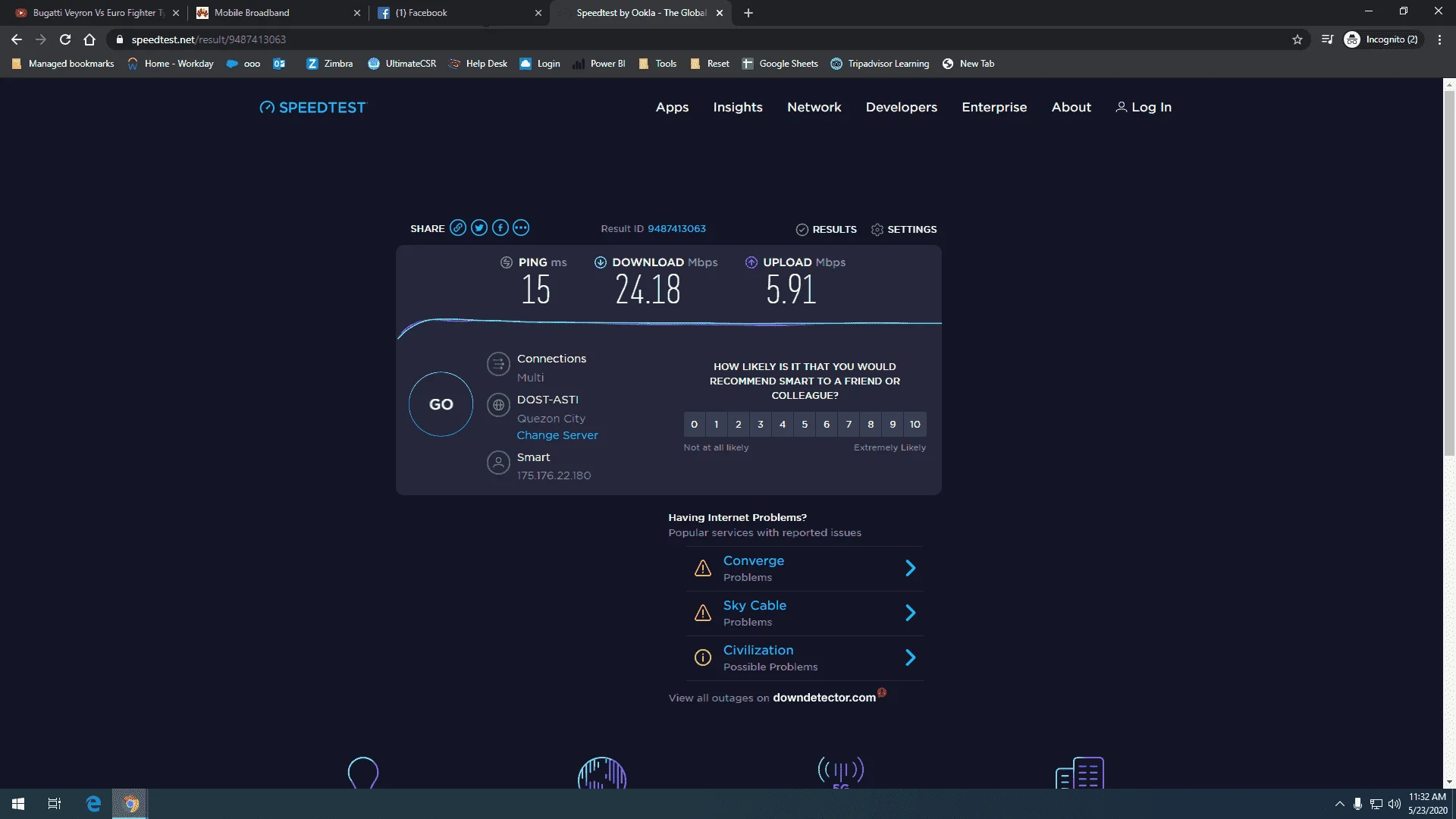The image size is (1456, 819).
Task: Click the Speedtest logo
Action: [313, 108]
